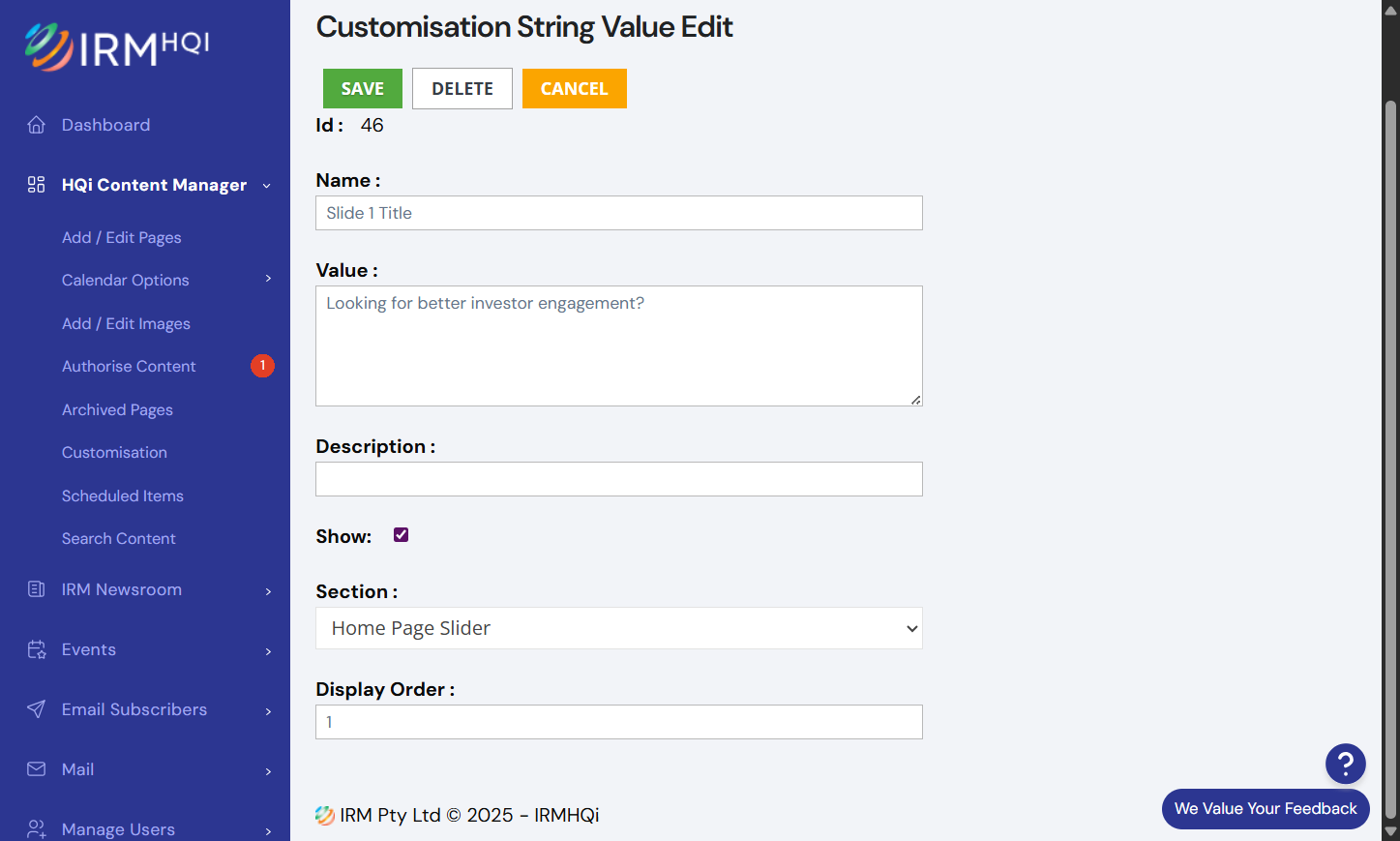Click the Email Subscribers paper-plane icon
Viewport: 1400px width, 841px height.
[x=37, y=709]
